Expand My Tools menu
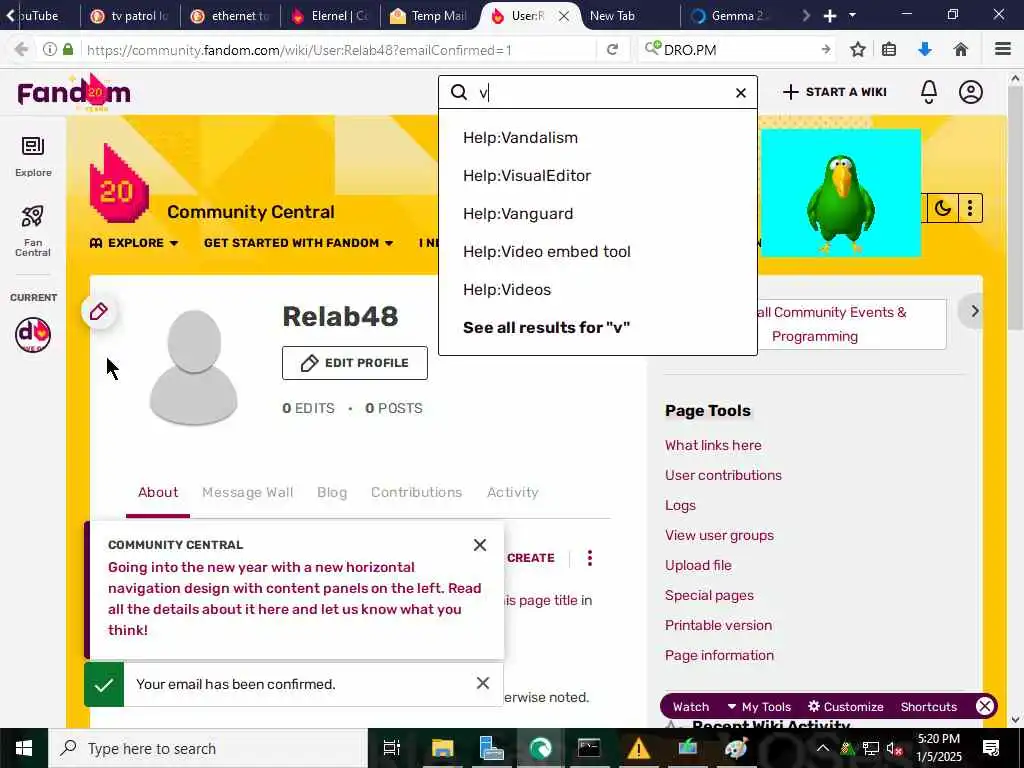The height and width of the screenshot is (768, 1024). 759,707
